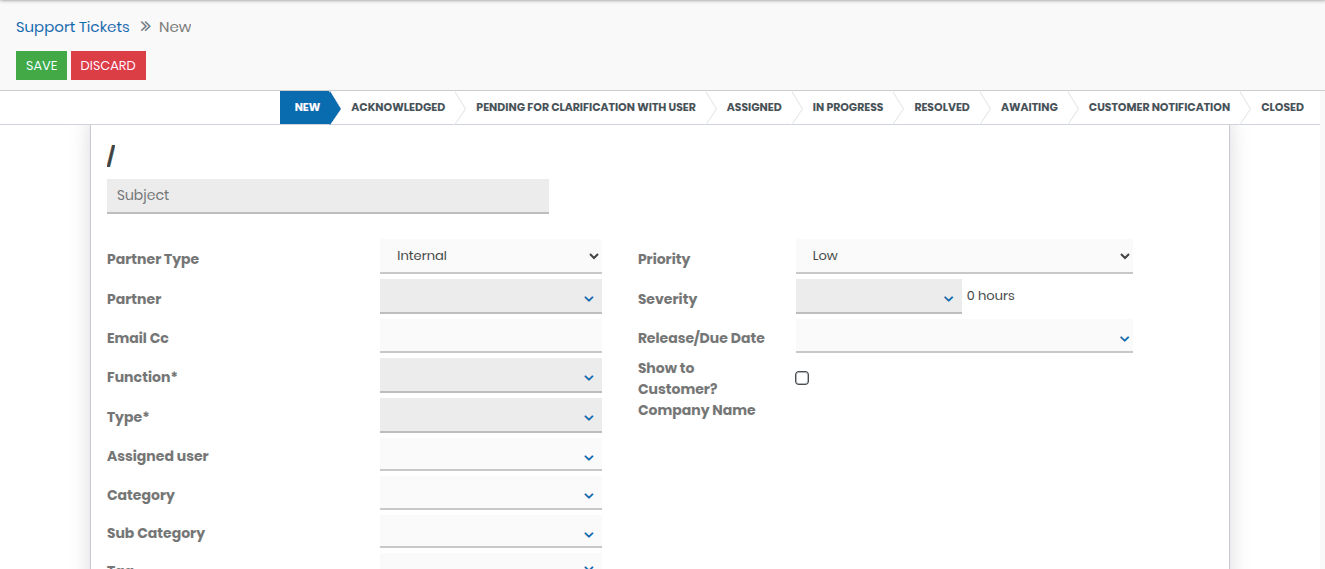
Task: Select the In Progress stage
Action: coord(847,107)
